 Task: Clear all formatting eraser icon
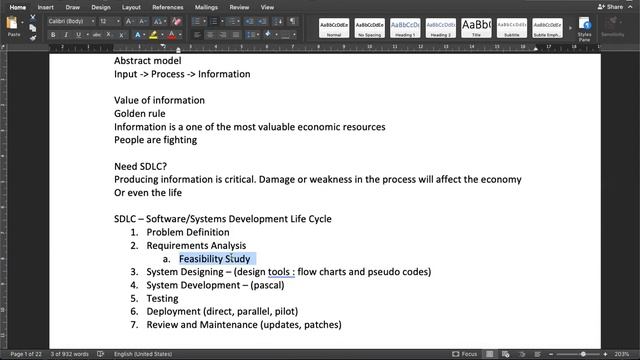coord(176,21)
